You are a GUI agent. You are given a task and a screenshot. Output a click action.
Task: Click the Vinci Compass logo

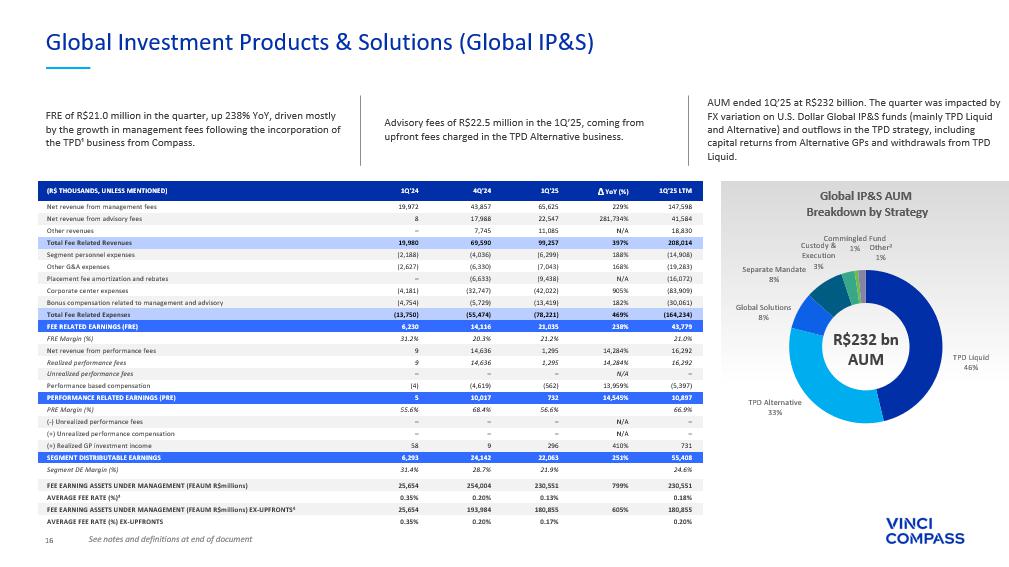tap(925, 531)
